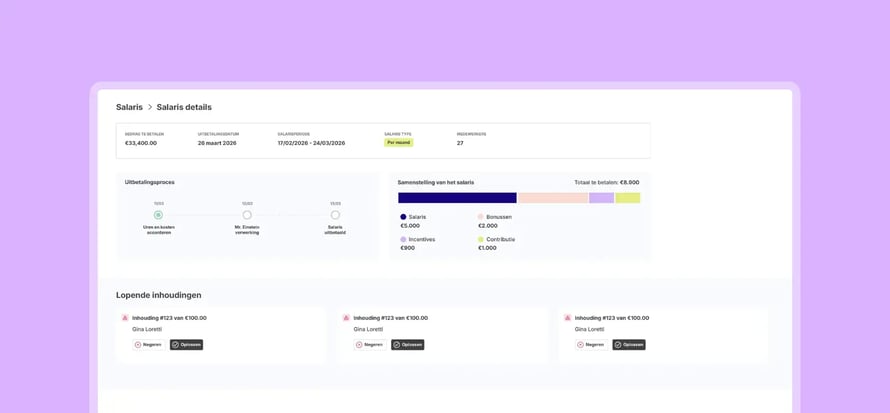Image resolution: width=890 pixels, height=413 pixels.
Task: Go back via Salaris breadcrumb link
Action: (129, 107)
